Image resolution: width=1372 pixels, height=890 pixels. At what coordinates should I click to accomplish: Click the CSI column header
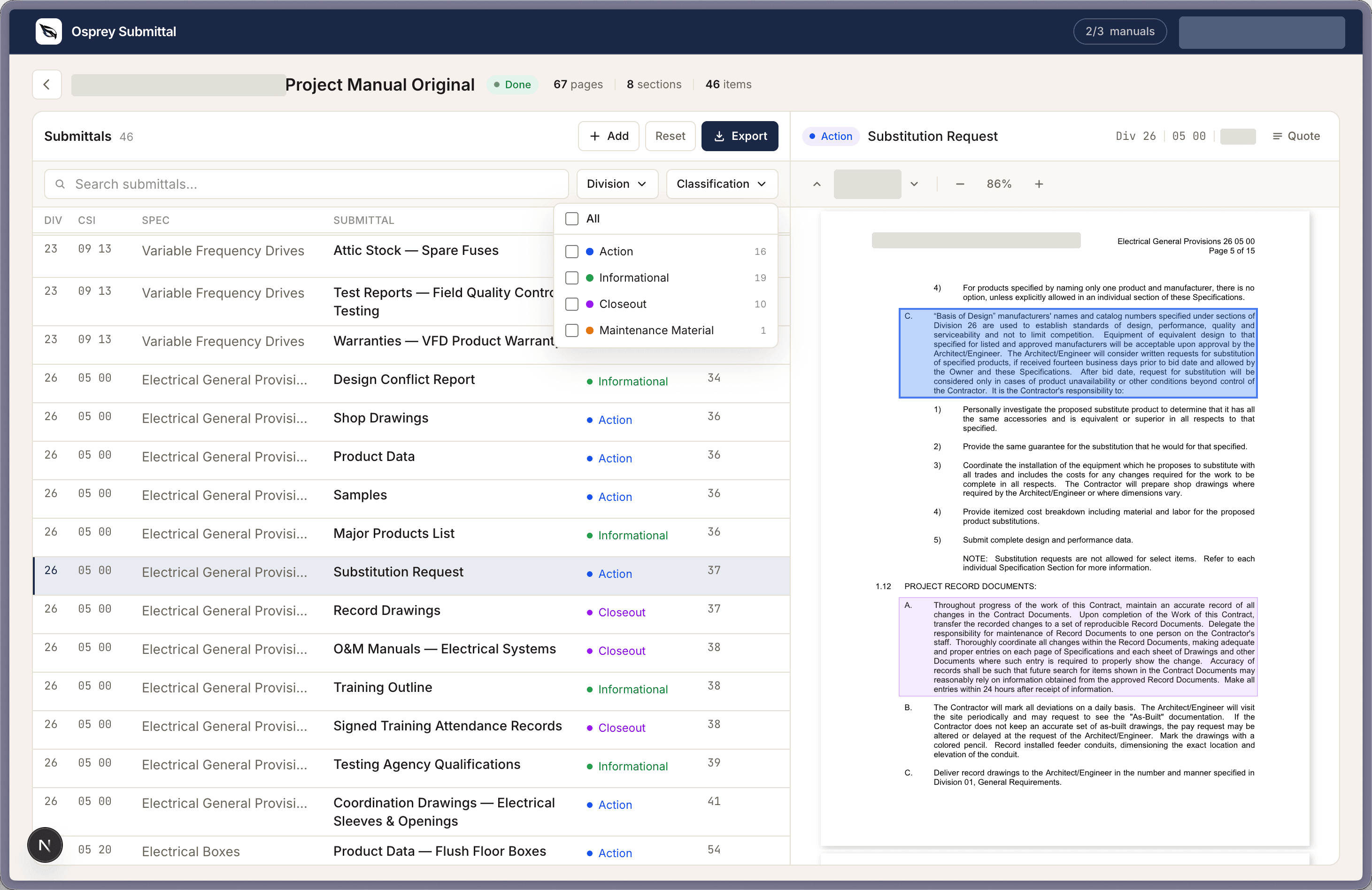87,220
